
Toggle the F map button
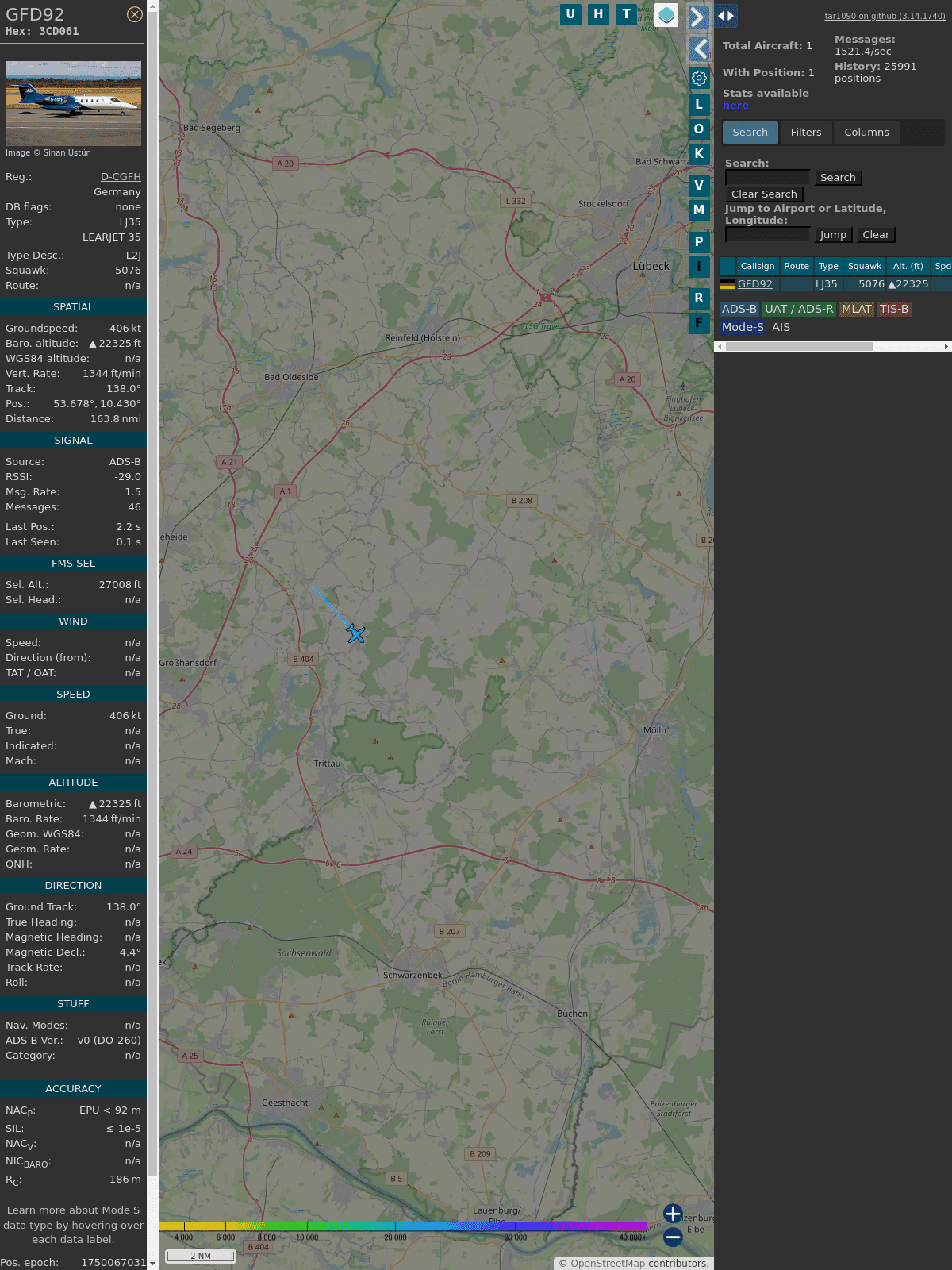pyautogui.click(x=699, y=322)
